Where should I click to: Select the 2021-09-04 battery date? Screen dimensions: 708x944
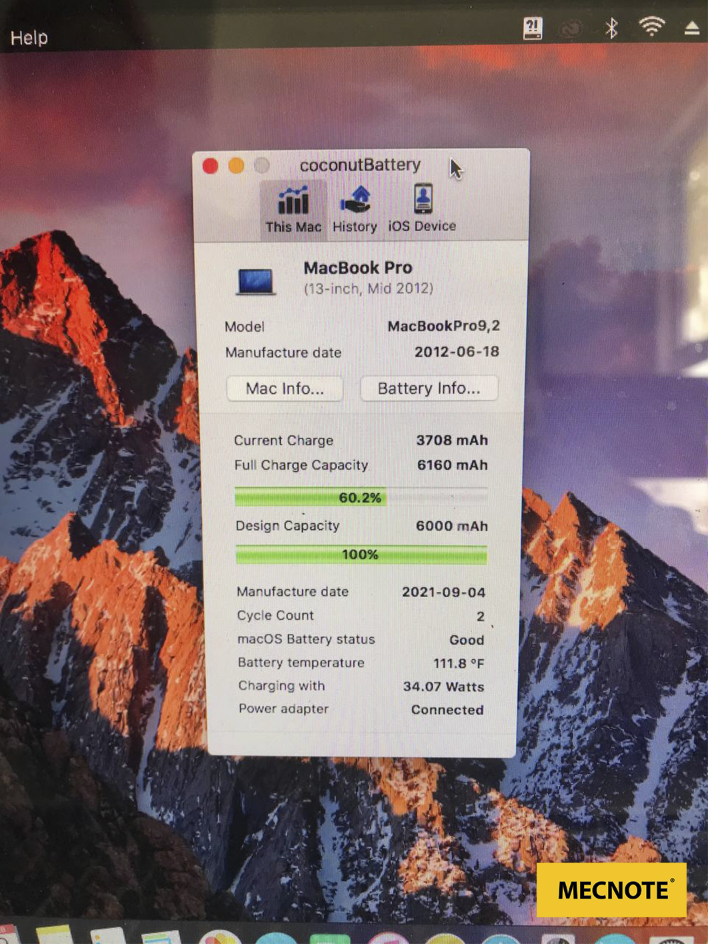pyautogui.click(x=444, y=592)
